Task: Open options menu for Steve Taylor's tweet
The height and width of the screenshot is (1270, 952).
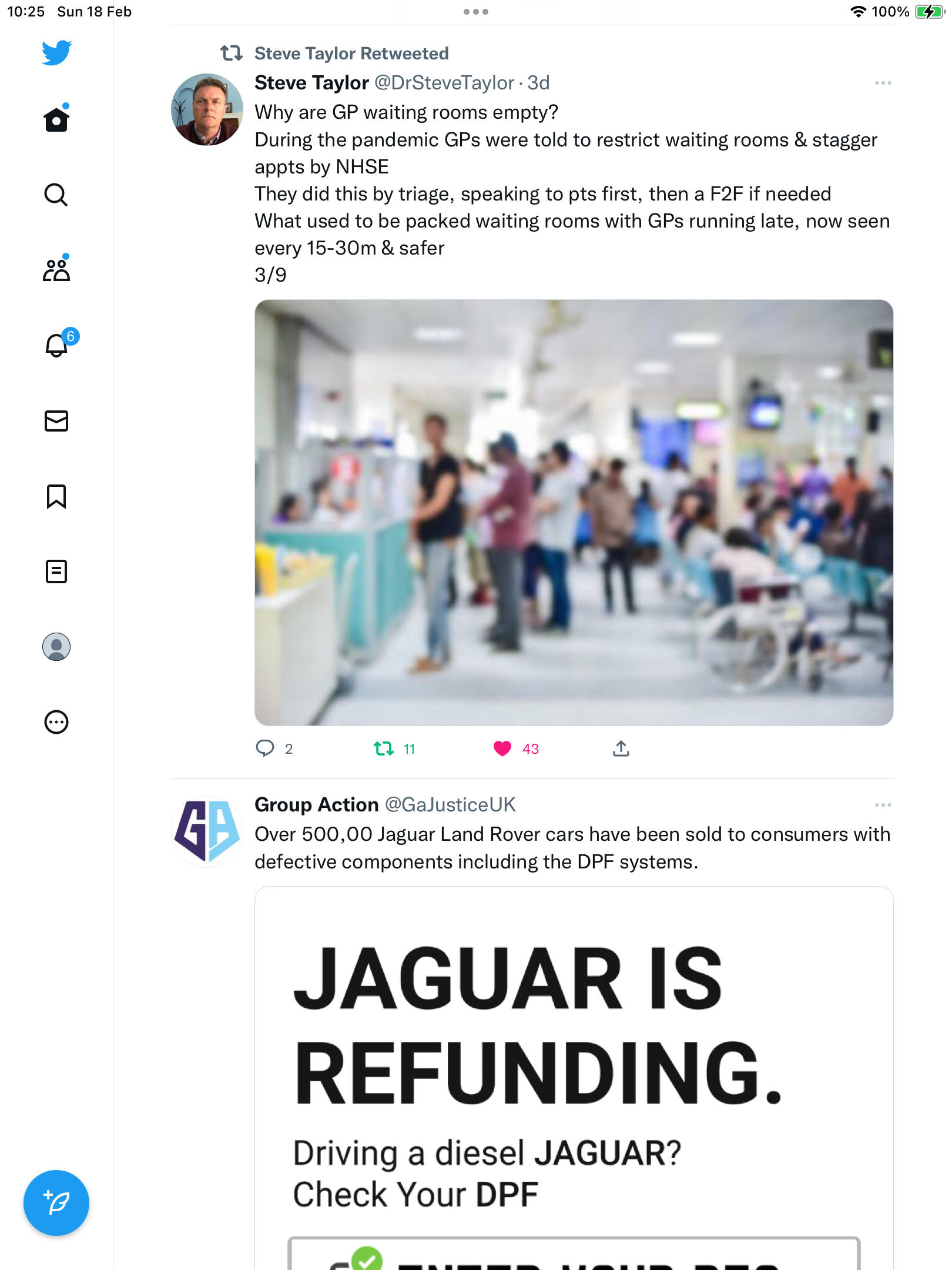Action: pyautogui.click(x=883, y=83)
